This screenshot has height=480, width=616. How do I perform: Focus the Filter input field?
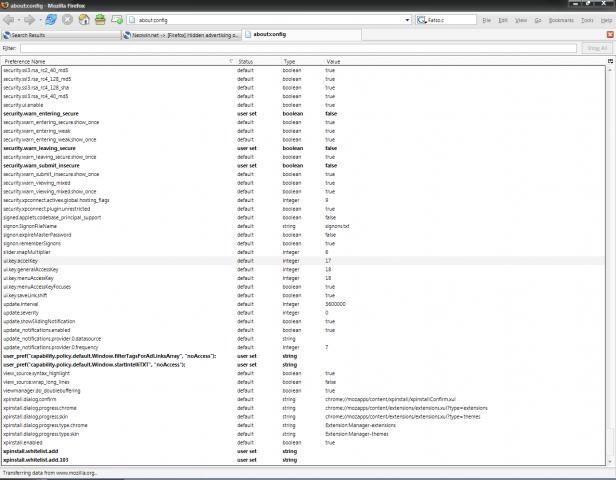coord(299,48)
